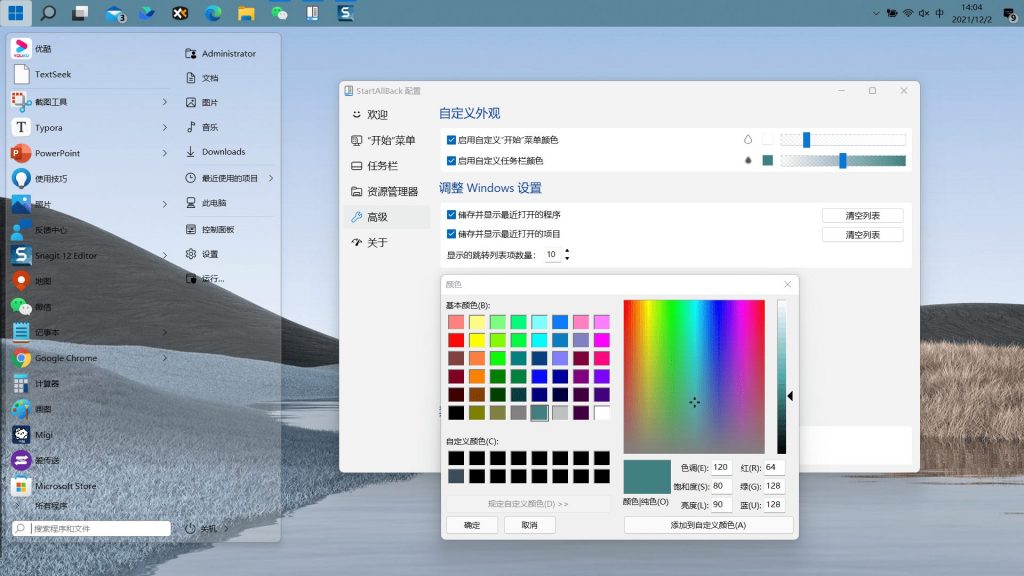Open Snagit 12 Editor in the start menu
The width and height of the screenshot is (1024, 576).
(65, 256)
